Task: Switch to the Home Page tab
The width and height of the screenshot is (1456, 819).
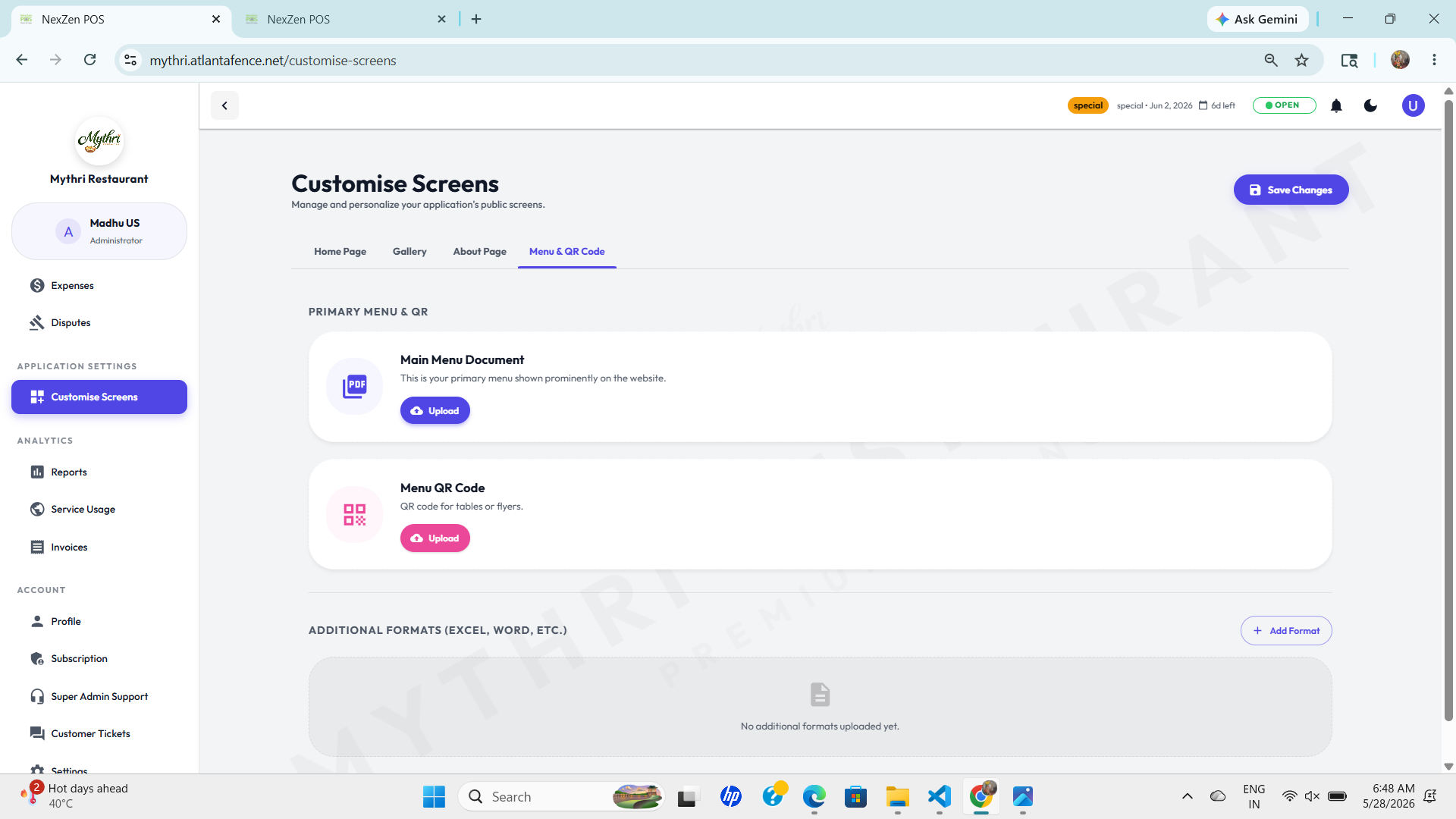Action: tap(340, 252)
